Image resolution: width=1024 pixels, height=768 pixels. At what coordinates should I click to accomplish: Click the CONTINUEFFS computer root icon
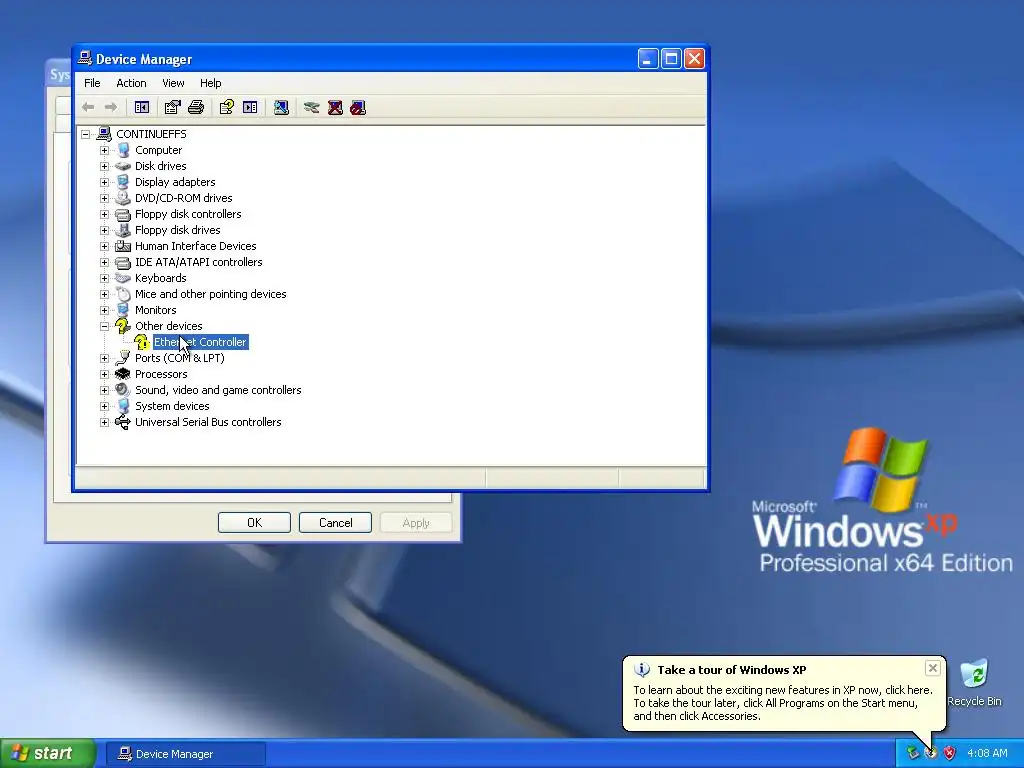tap(104, 134)
